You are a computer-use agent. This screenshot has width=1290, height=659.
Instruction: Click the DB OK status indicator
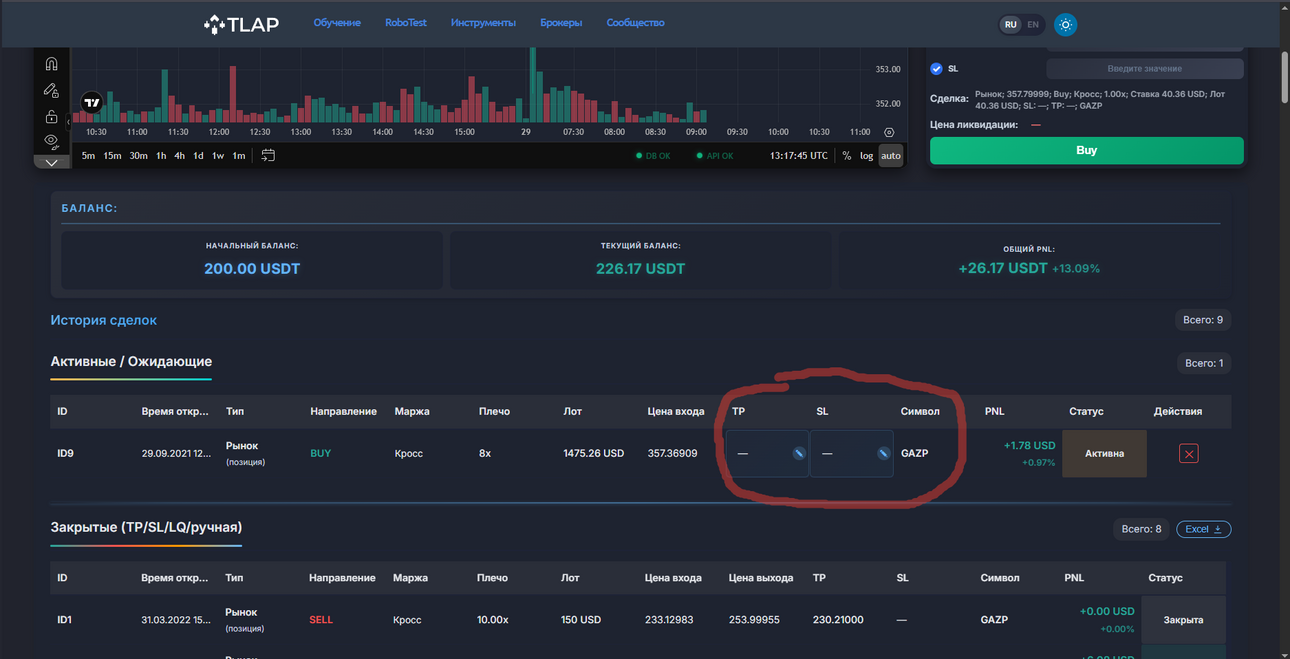653,156
